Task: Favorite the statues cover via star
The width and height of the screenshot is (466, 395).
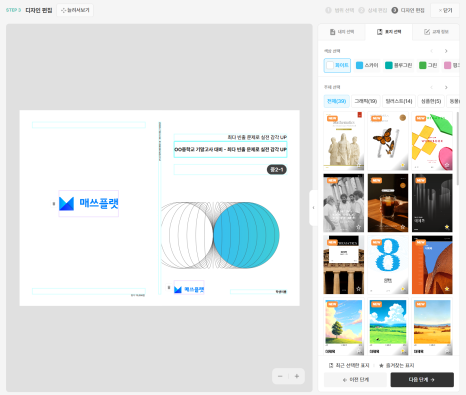Action: click(358, 165)
